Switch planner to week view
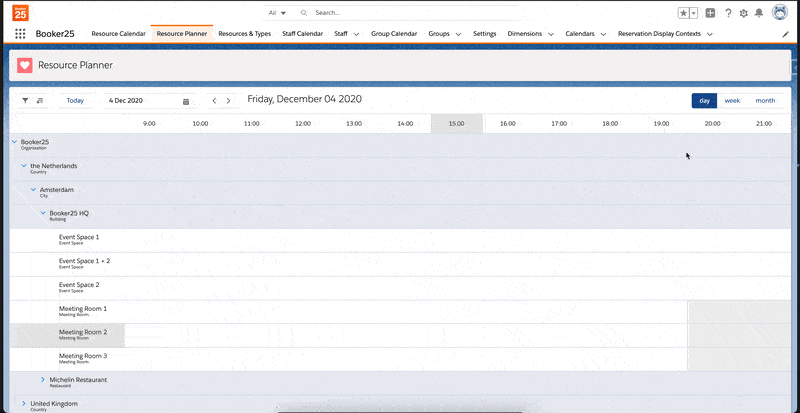The image size is (800, 413). pyautogui.click(x=732, y=101)
